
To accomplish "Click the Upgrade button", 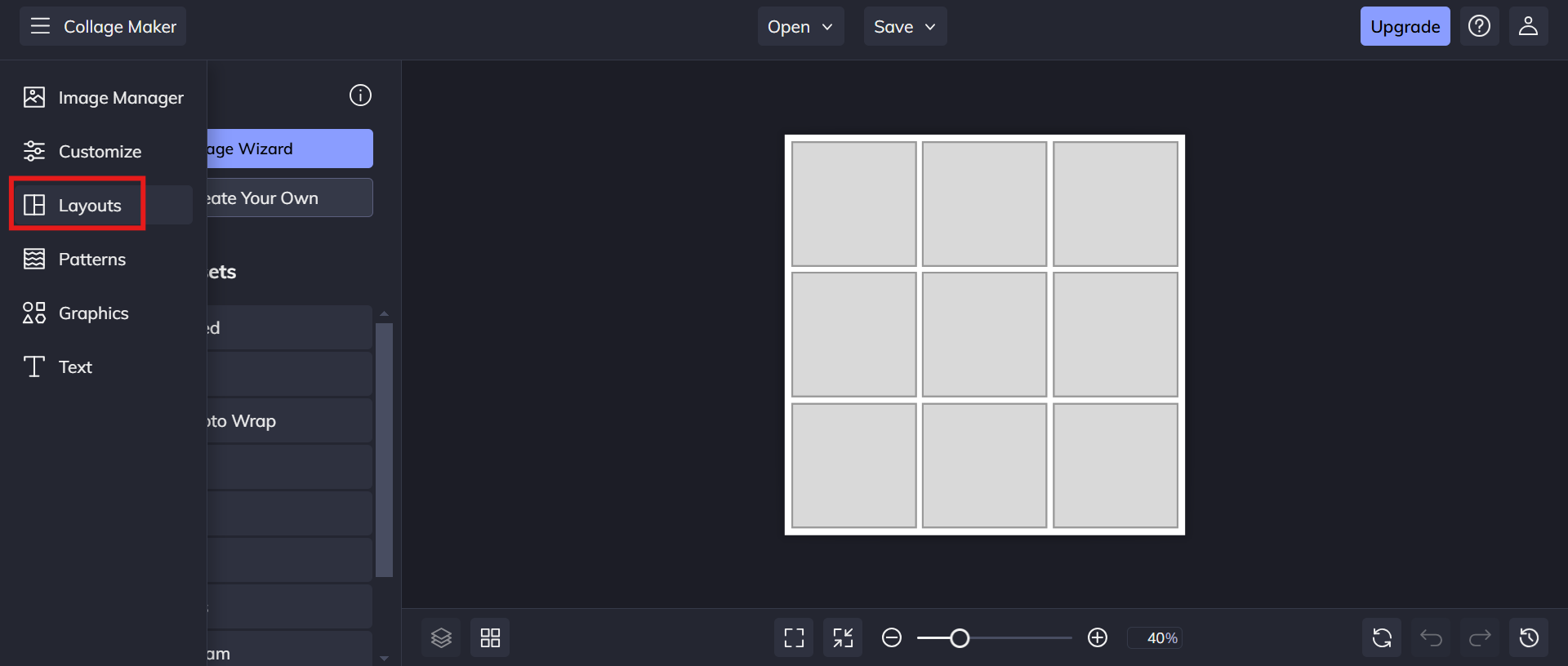I will pos(1405,26).
